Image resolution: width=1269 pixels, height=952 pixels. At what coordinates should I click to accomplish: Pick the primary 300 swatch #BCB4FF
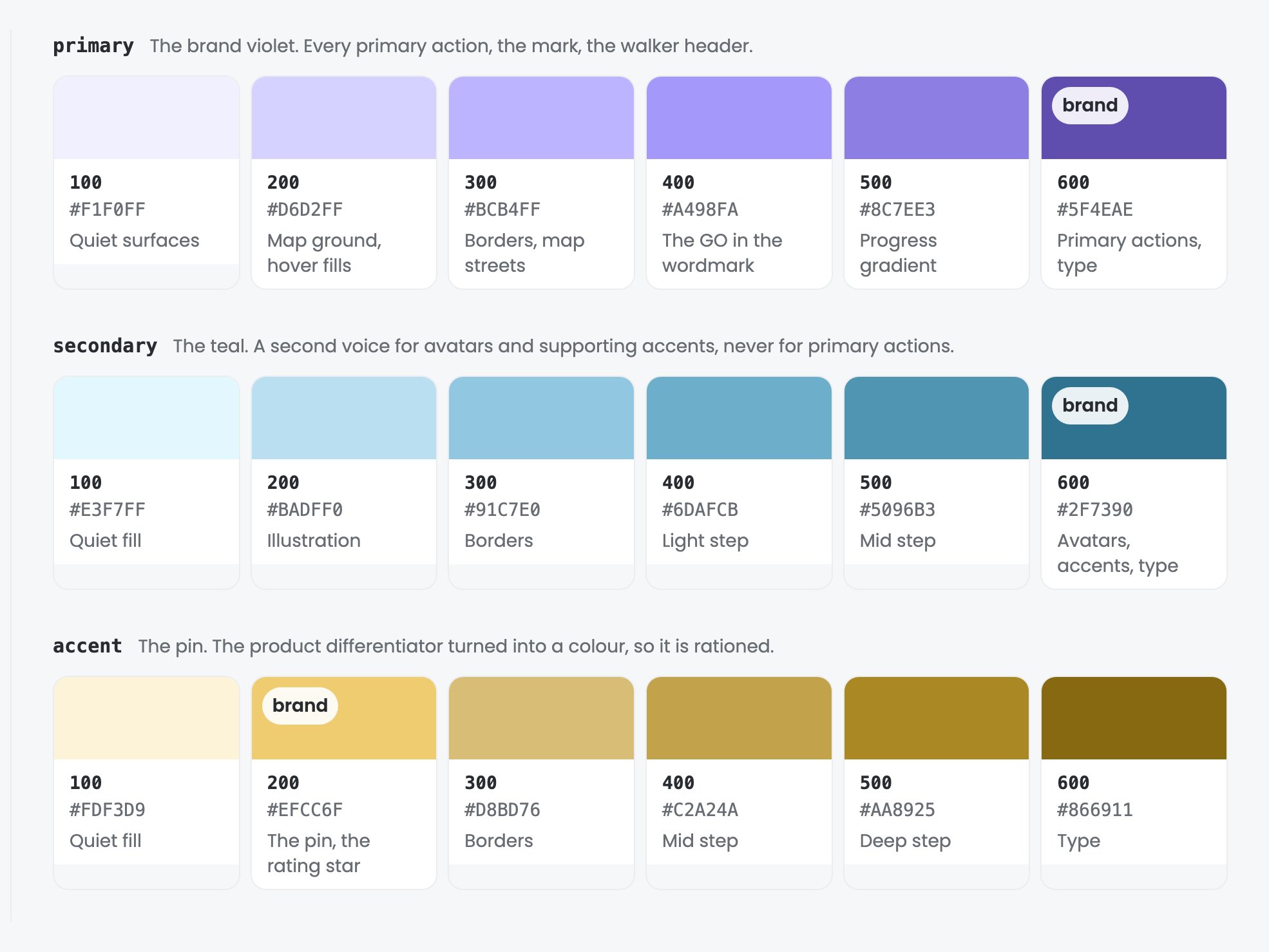541,118
